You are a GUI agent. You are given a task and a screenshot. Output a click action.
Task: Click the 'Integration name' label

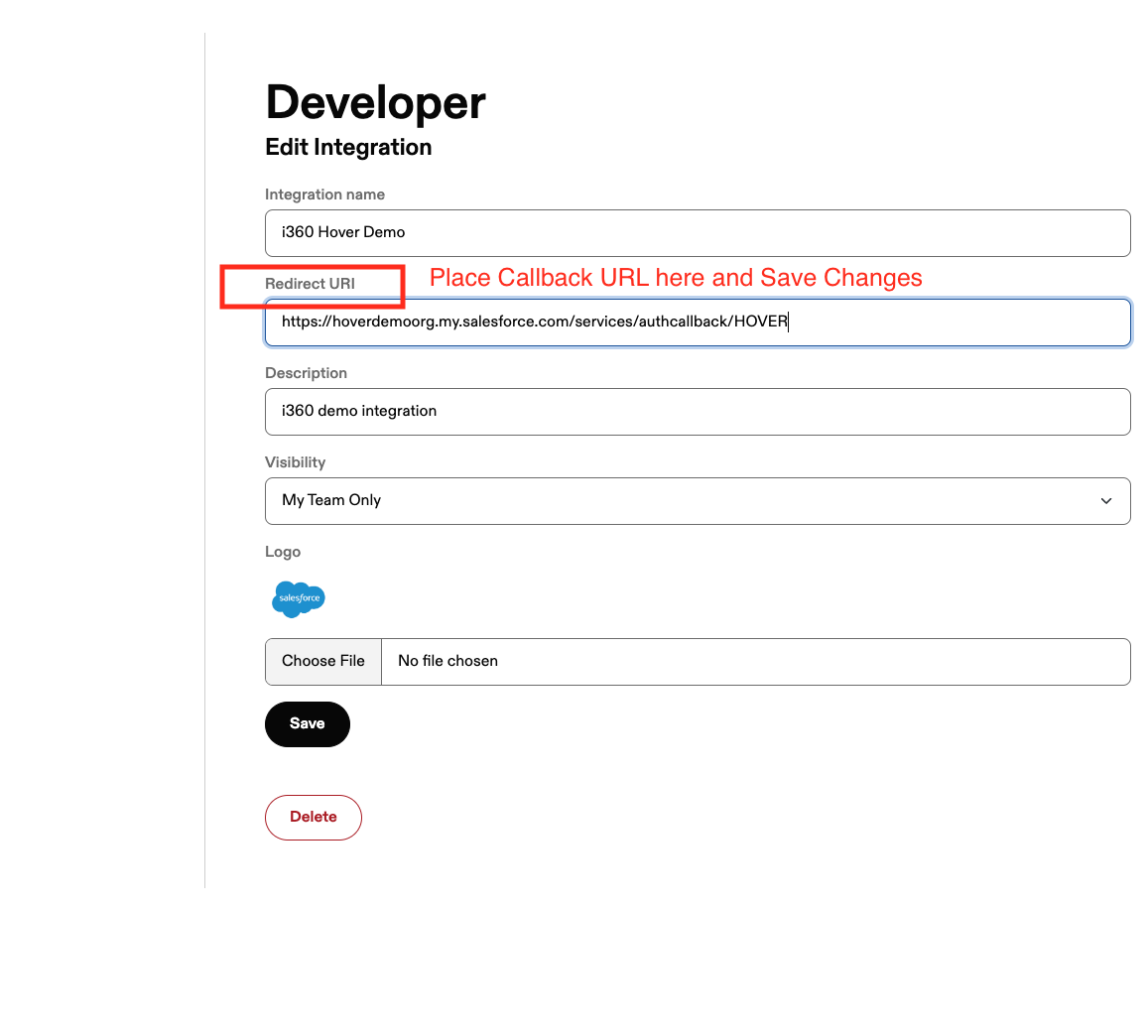tap(325, 194)
